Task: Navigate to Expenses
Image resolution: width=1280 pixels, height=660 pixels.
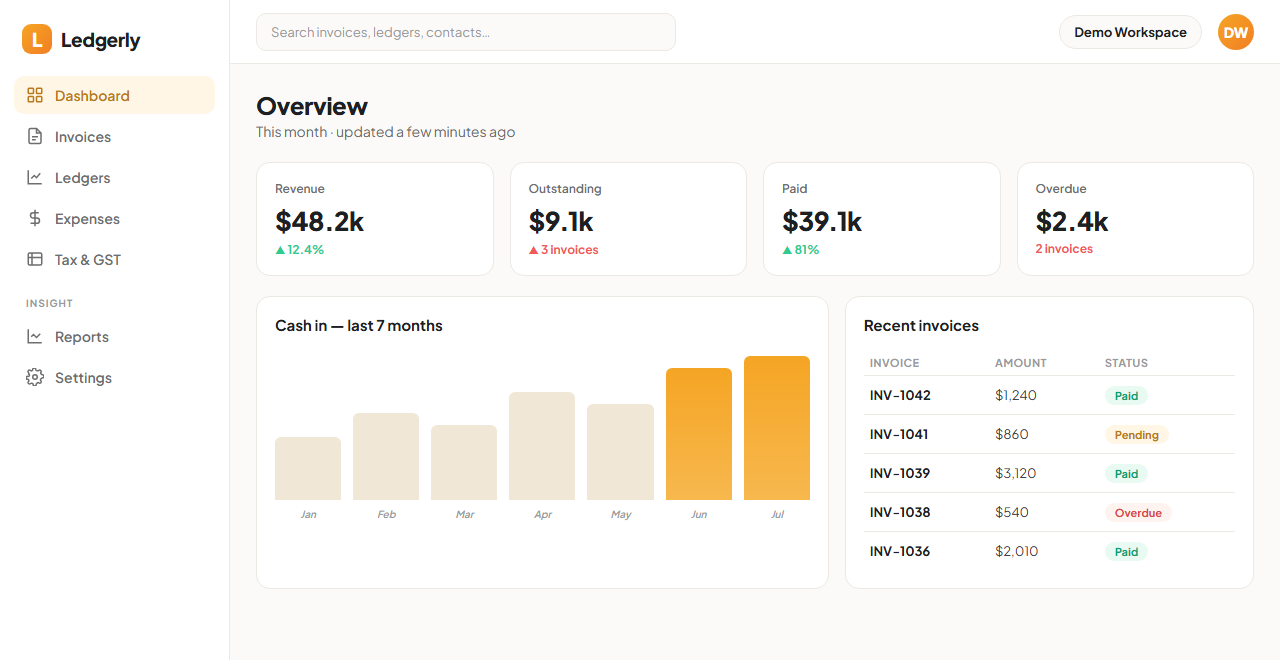Action: coord(115,218)
